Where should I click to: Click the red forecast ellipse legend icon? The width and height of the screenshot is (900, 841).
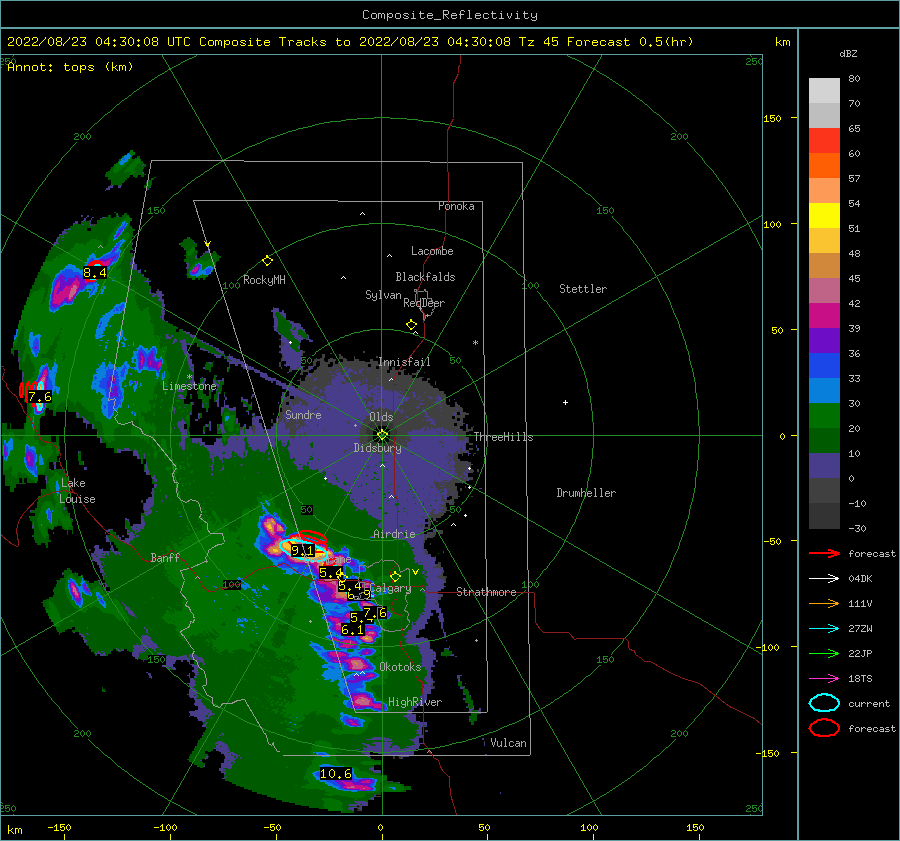pyautogui.click(x=824, y=728)
